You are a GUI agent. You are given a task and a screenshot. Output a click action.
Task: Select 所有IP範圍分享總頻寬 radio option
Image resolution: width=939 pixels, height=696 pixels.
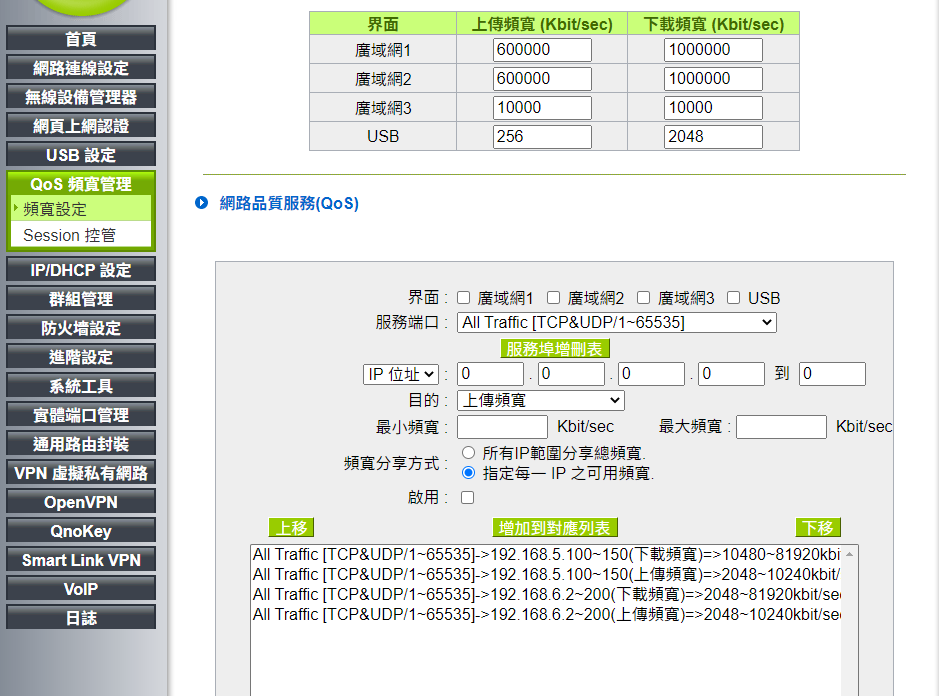(x=468, y=453)
